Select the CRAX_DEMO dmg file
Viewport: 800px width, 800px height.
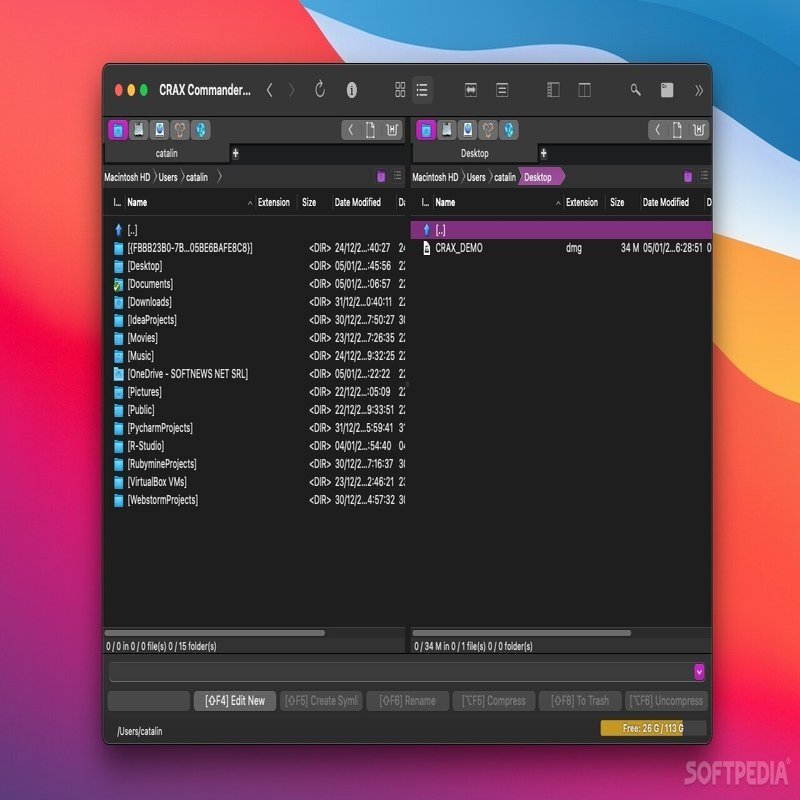[561, 248]
